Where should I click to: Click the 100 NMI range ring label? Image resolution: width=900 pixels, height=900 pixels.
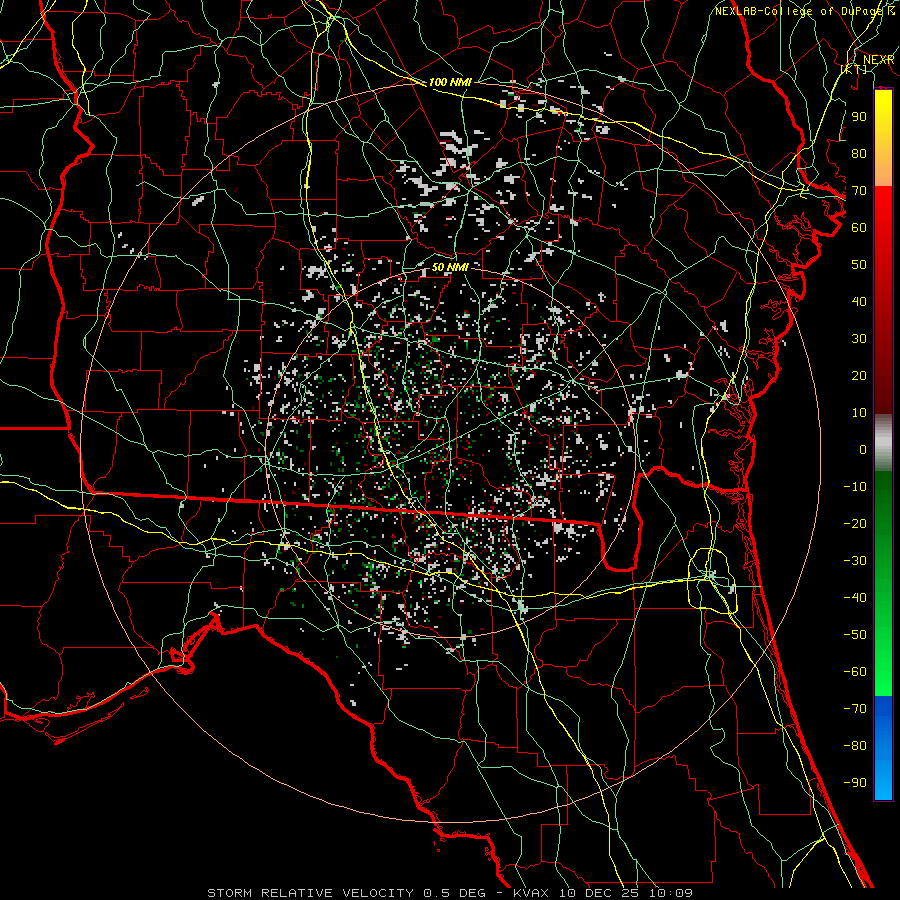point(450,82)
